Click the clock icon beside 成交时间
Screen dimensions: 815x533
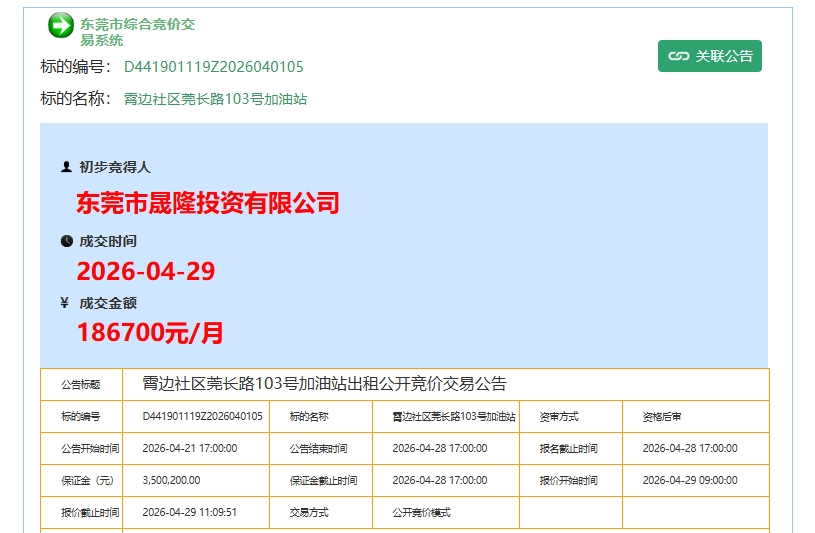(x=66, y=241)
